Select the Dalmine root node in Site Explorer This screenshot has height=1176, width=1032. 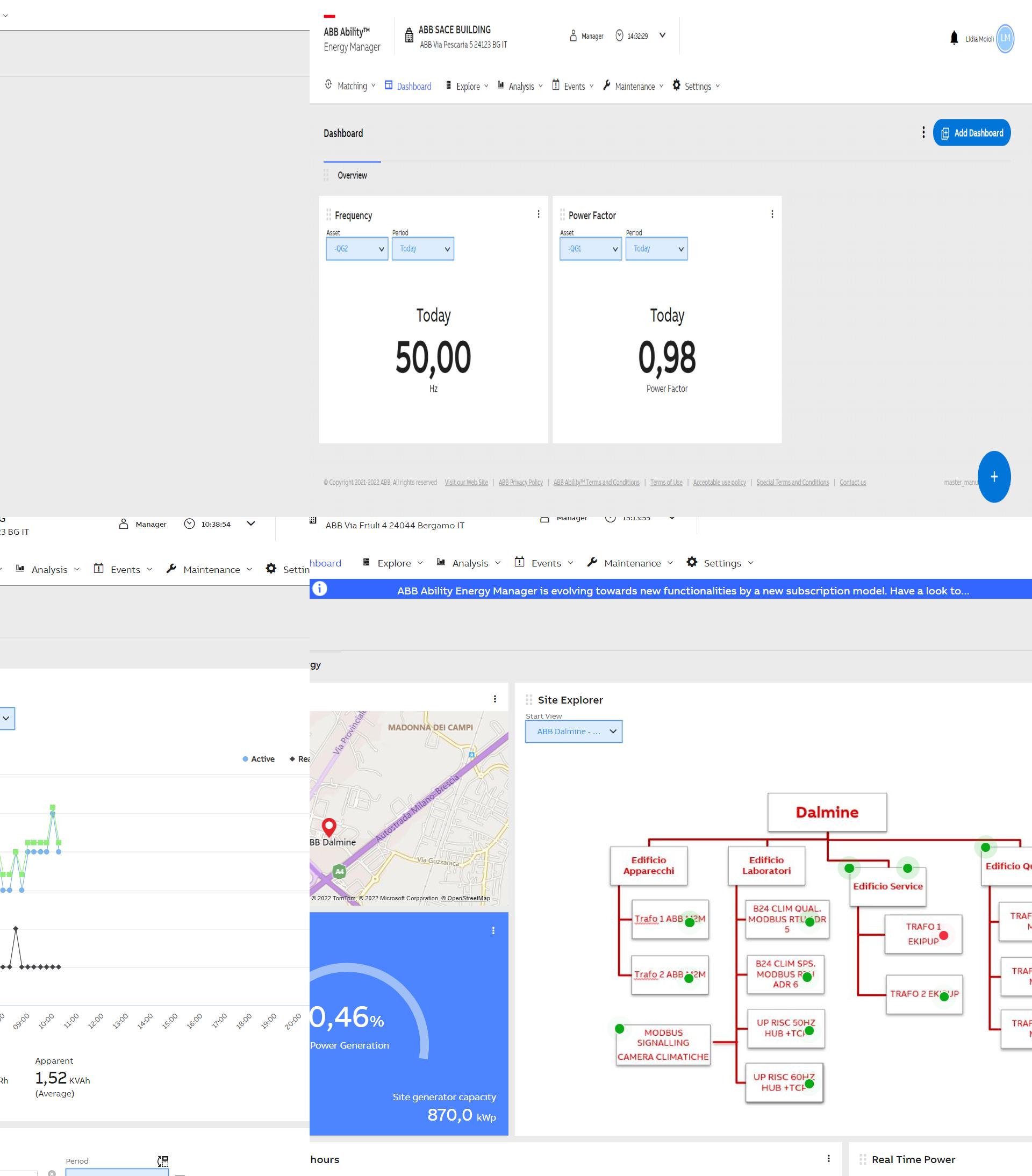827,812
